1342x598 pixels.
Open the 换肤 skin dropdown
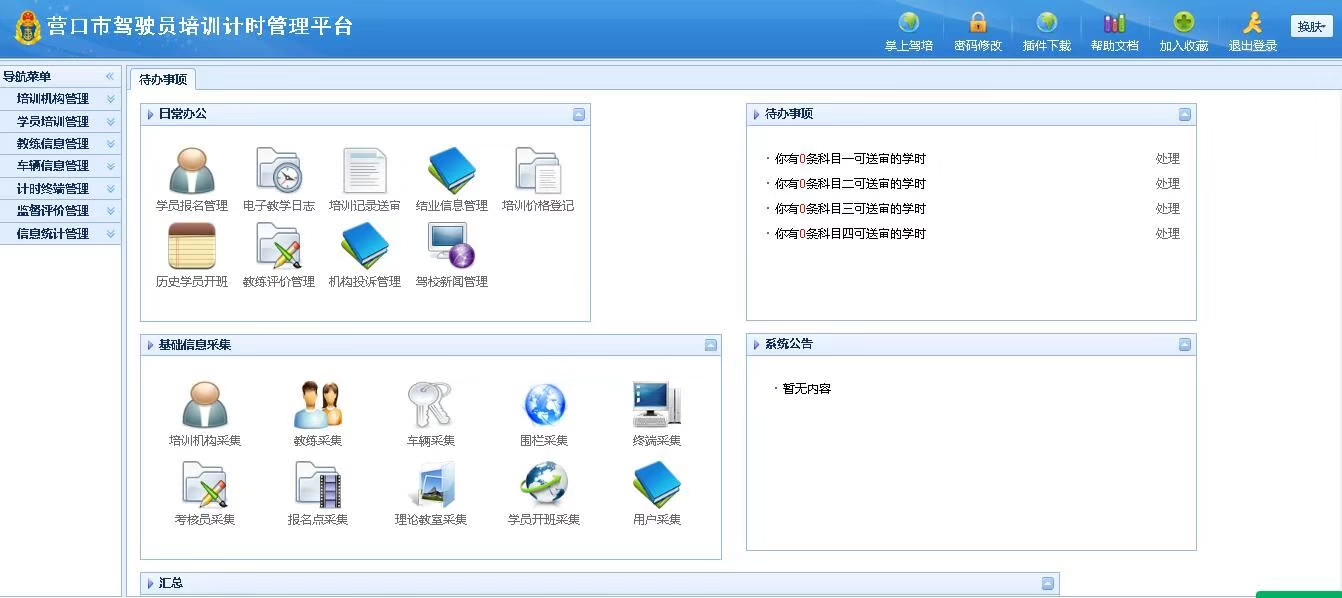coord(1312,27)
